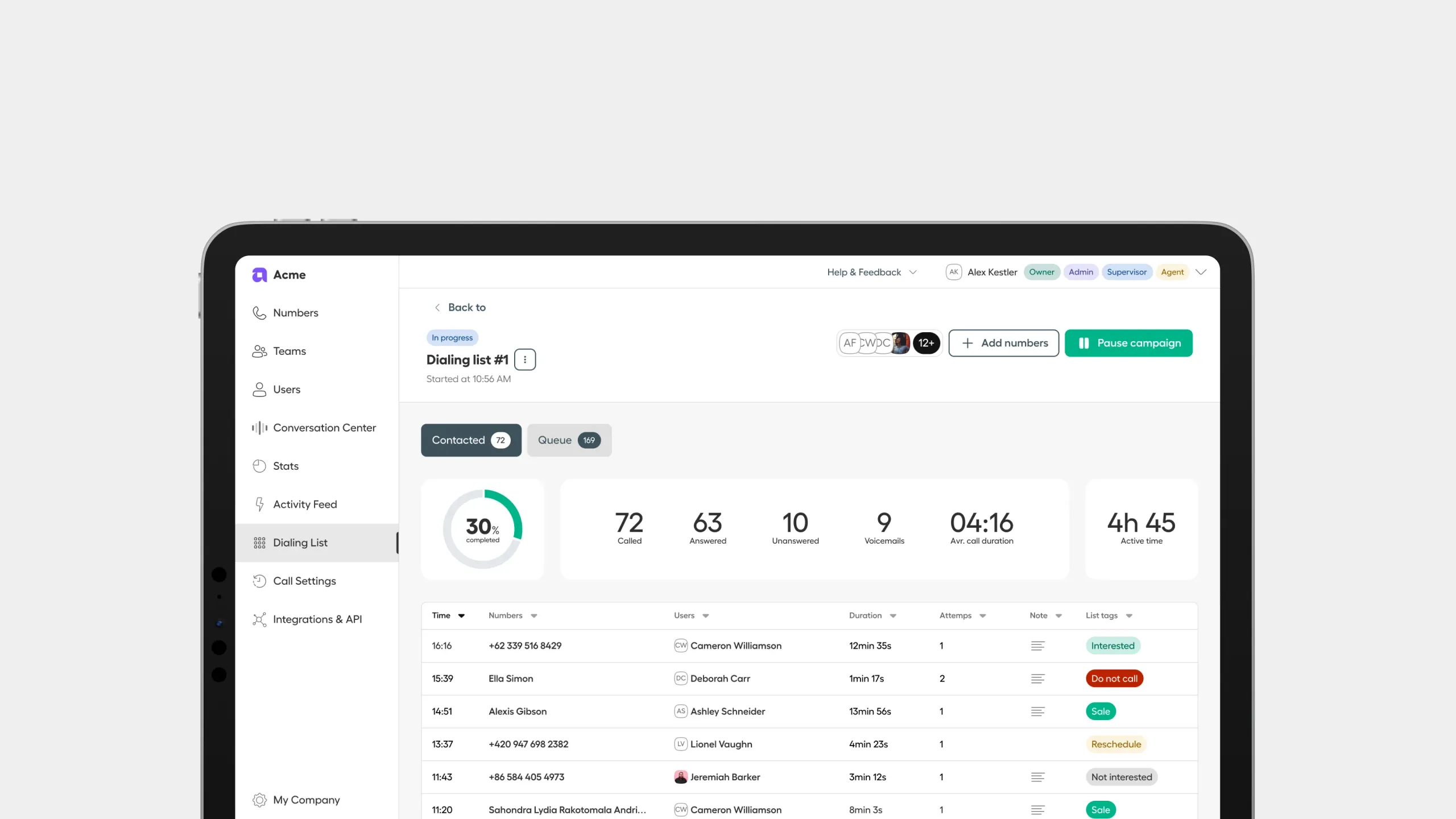
Task: Open note for Ella Simon row
Action: 1038,679
